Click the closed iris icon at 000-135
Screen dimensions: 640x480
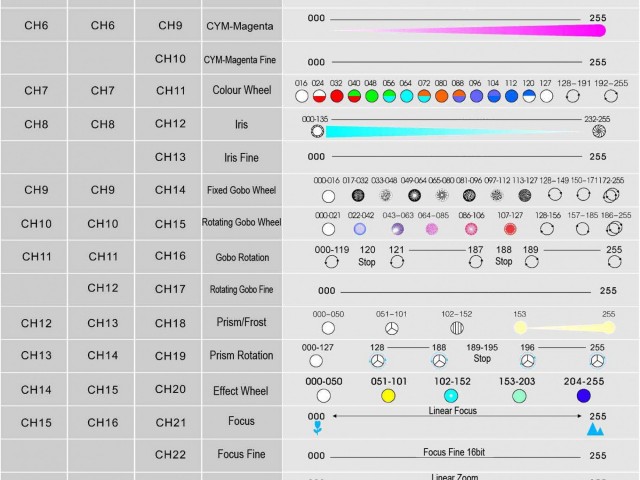[x=317, y=131]
